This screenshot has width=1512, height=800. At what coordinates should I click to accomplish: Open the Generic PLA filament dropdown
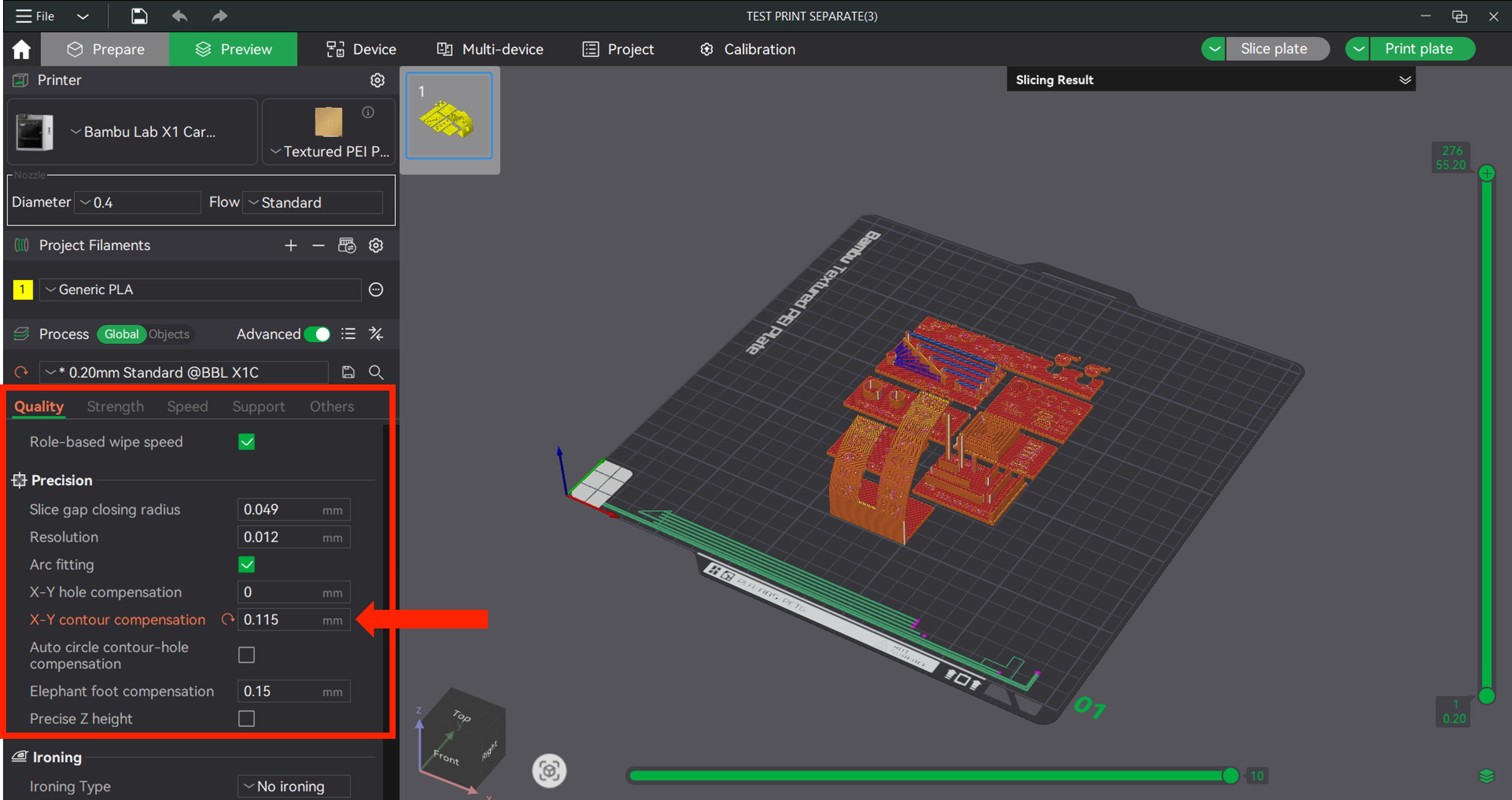click(x=200, y=290)
